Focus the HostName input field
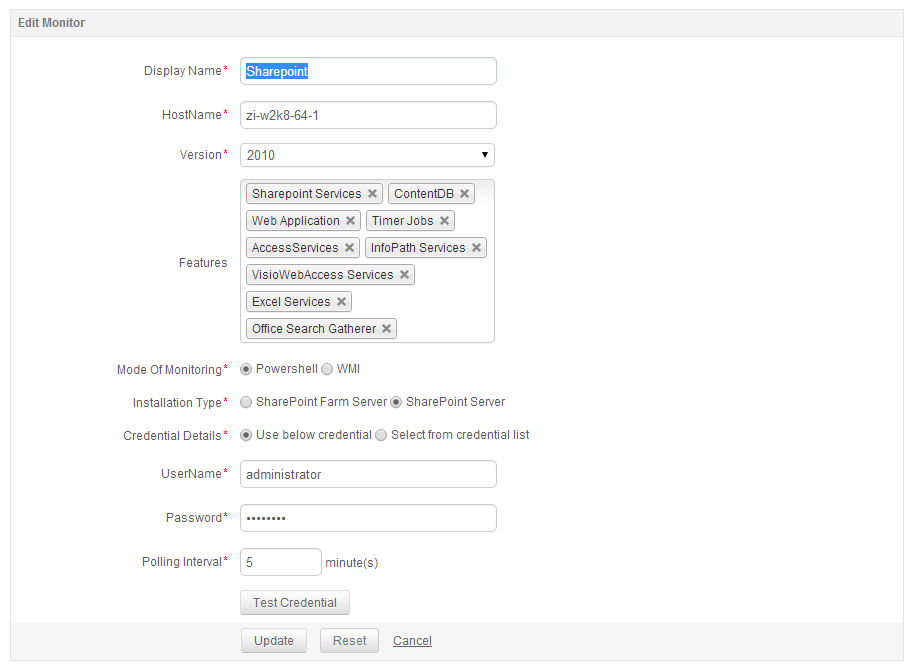The width and height of the screenshot is (912, 672). coord(368,115)
